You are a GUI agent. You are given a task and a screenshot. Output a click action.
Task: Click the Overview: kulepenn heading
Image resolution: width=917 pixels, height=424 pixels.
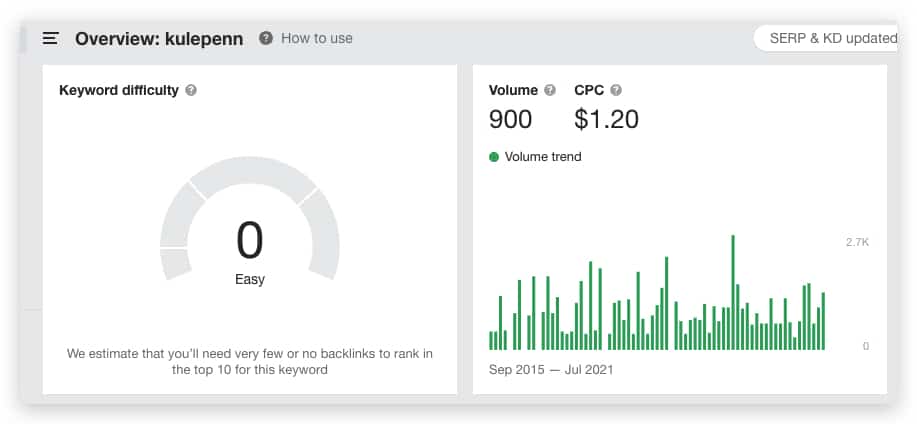[x=159, y=39]
